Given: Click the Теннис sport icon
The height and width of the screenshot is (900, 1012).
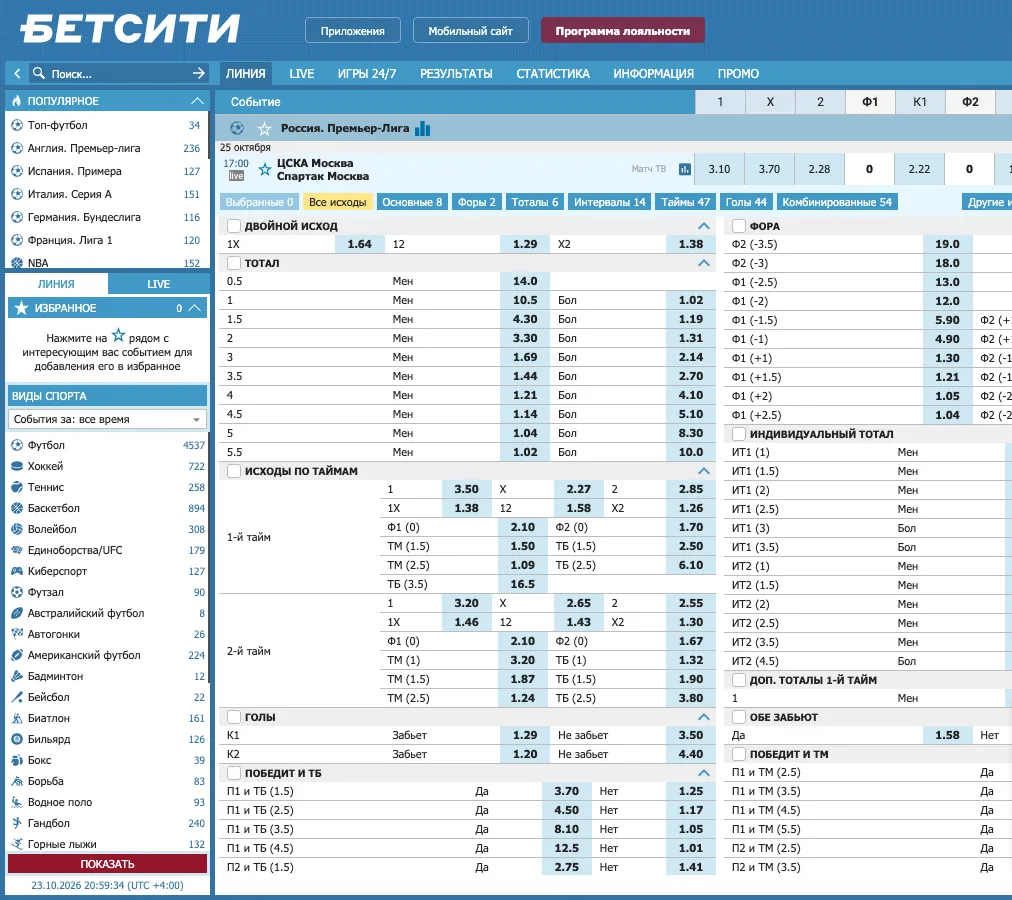Looking at the screenshot, I should (x=17, y=487).
